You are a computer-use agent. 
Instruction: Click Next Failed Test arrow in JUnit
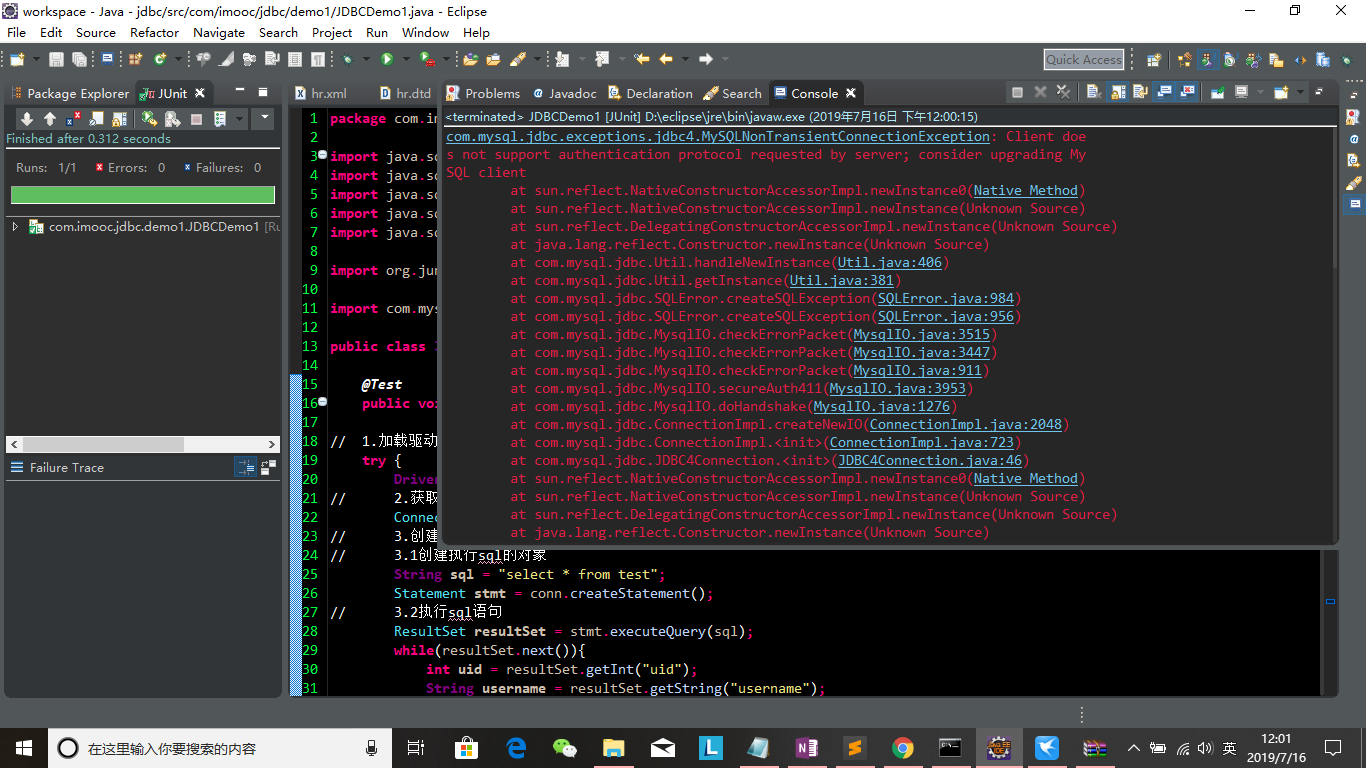tap(27, 119)
